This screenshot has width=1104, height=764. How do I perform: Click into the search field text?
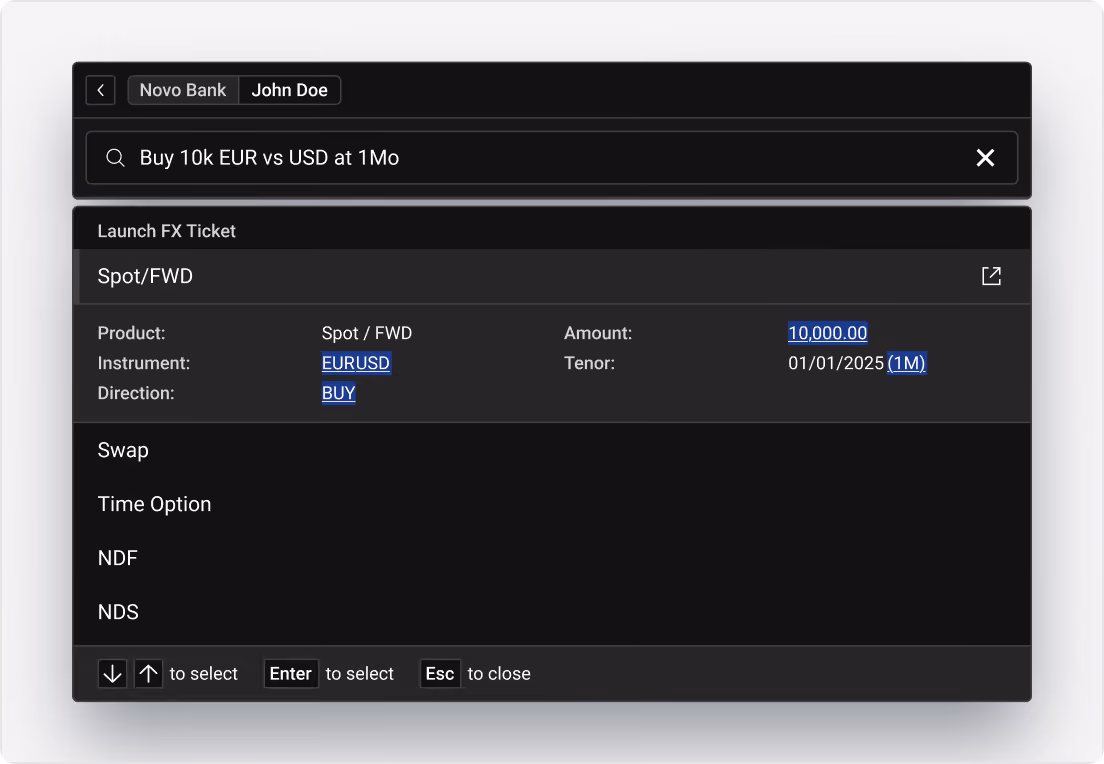tap(269, 158)
